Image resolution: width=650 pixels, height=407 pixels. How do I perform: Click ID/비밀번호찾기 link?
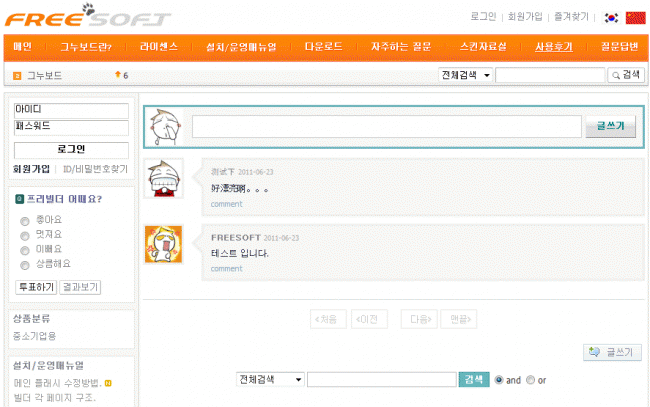[x=95, y=169]
